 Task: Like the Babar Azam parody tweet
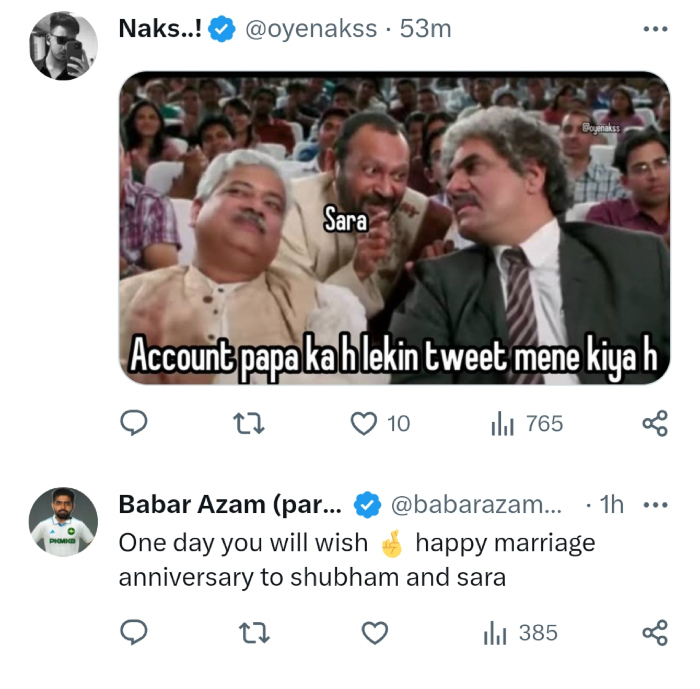(374, 633)
